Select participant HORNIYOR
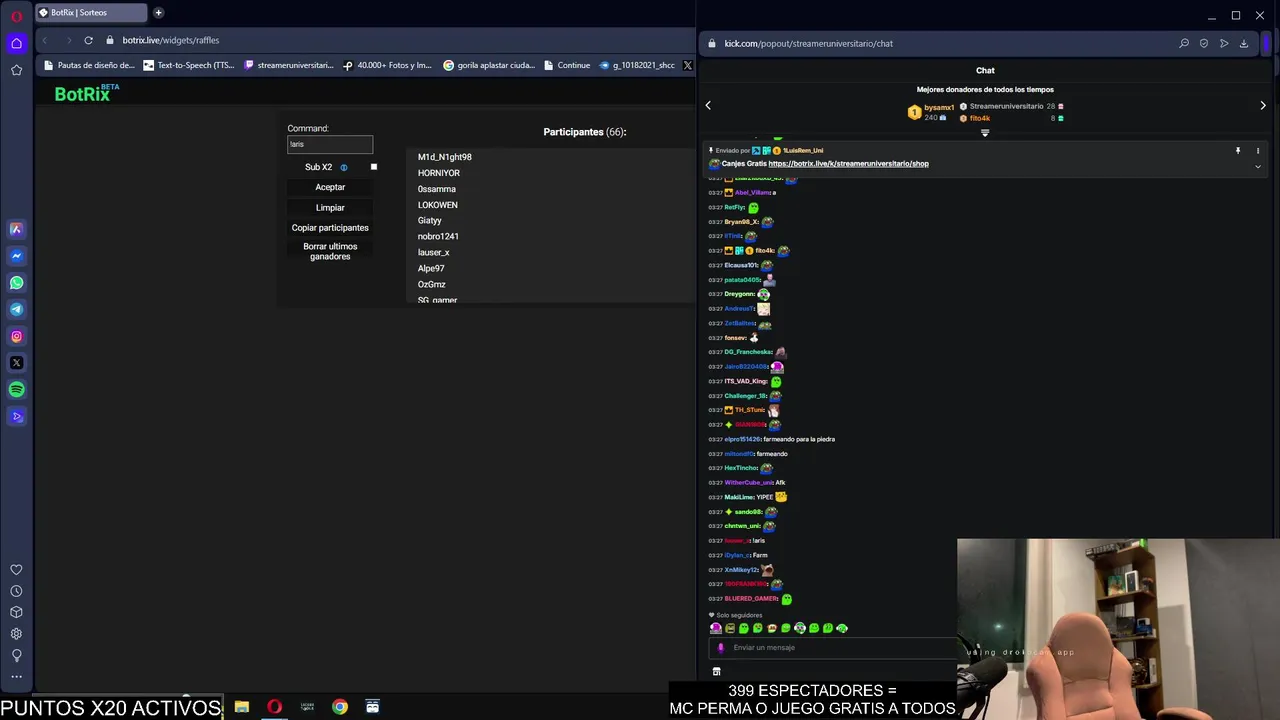 (x=439, y=173)
